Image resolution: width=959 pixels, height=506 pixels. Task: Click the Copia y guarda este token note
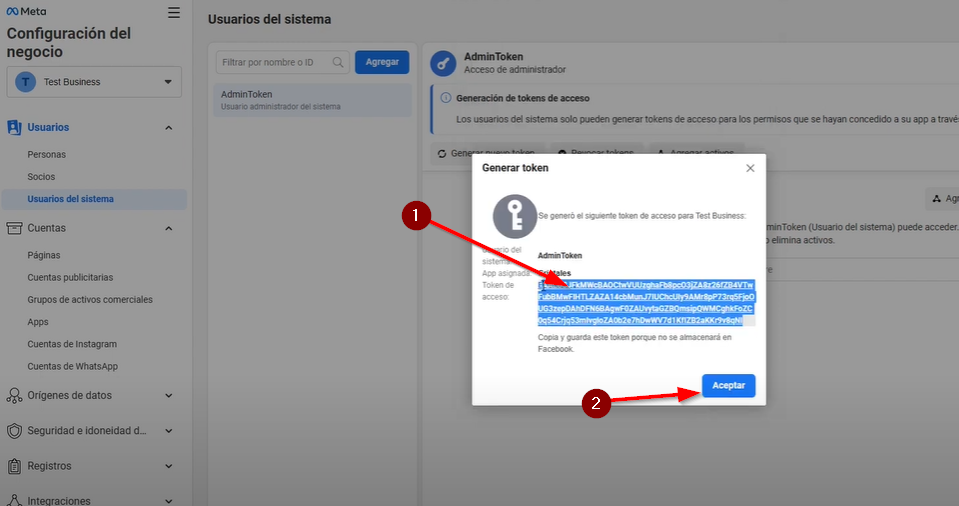coord(634,343)
